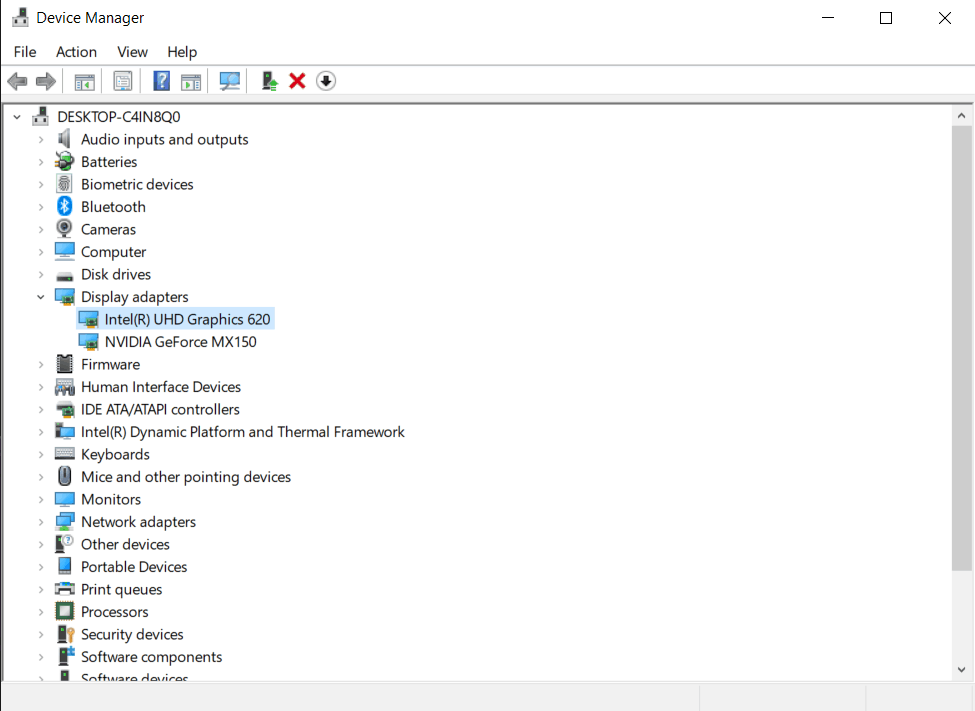Screen dimensions: 975x711
Task: Click the Network adapters icon
Action: [65, 521]
